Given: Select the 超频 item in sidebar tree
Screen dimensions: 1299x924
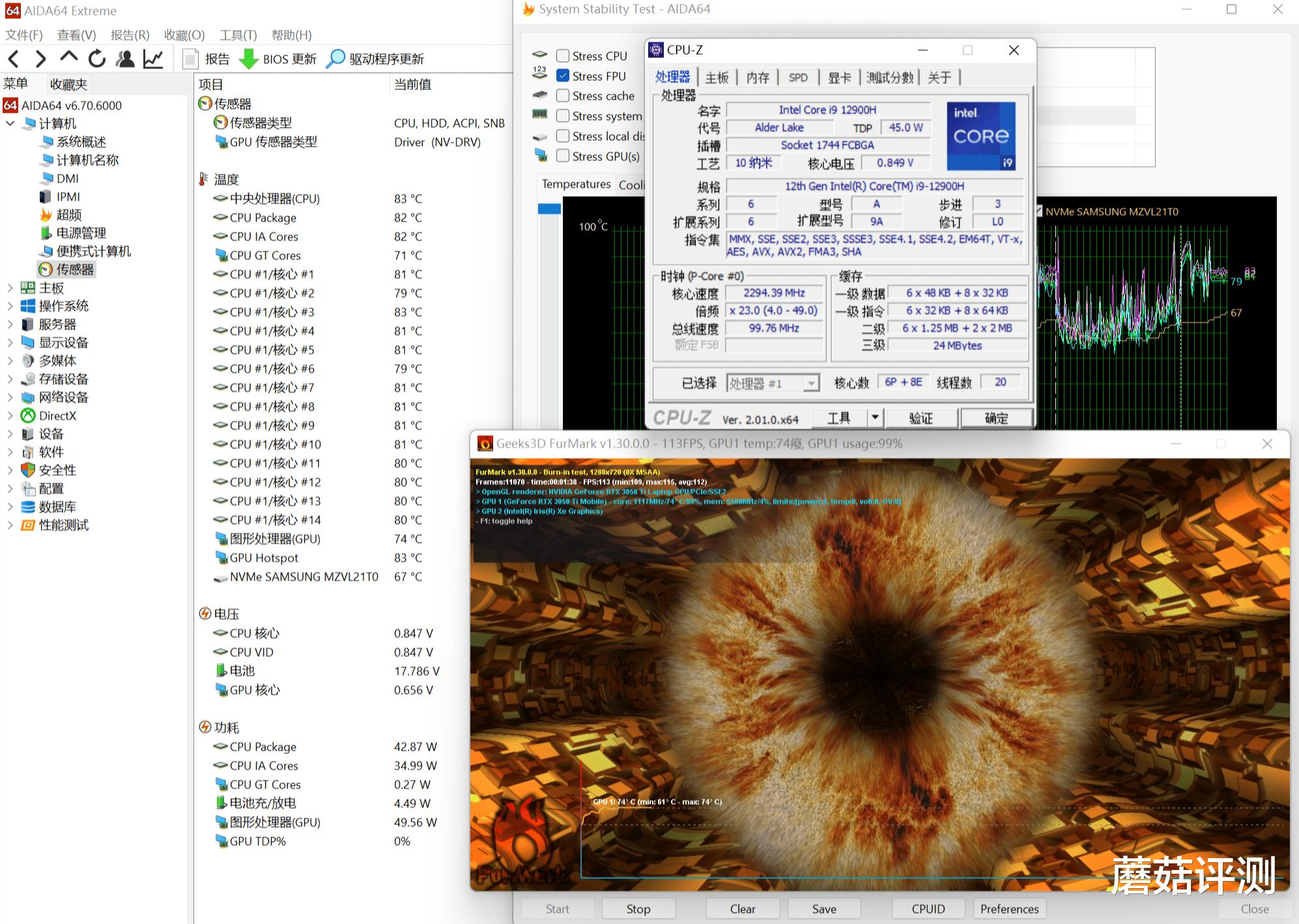Looking at the screenshot, I should point(69,215).
